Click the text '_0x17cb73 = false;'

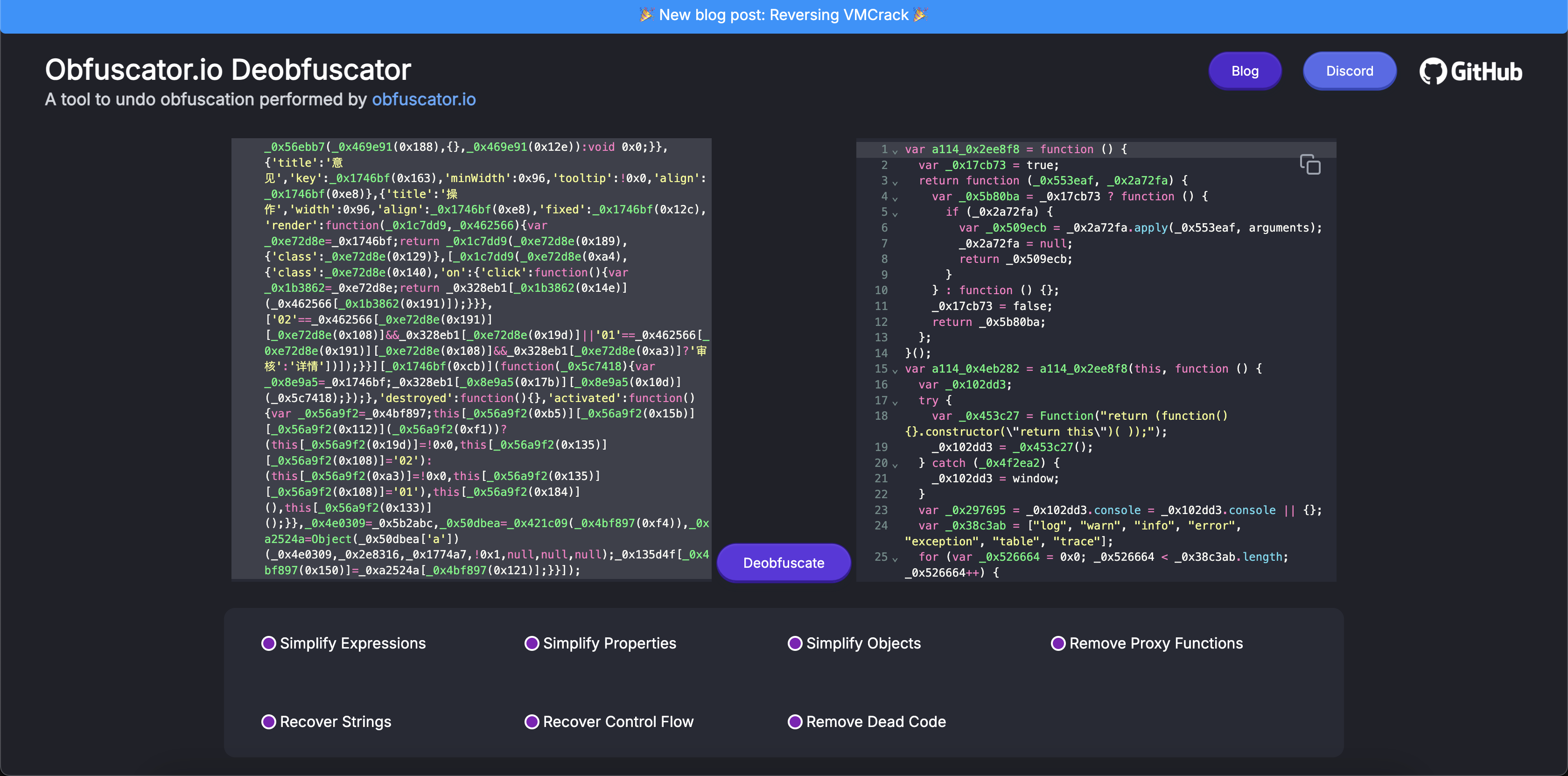[992, 306]
